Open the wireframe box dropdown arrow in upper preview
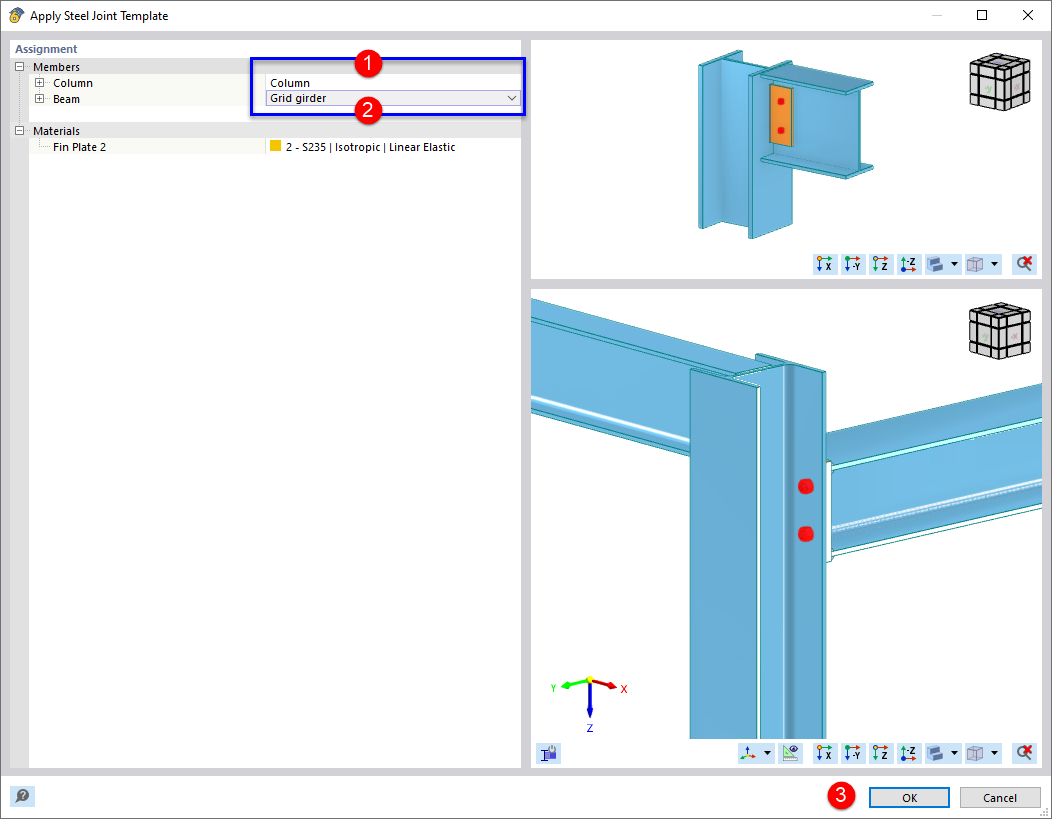The height and width of the screenshot is (819, 1052). [x=994, y=264]
